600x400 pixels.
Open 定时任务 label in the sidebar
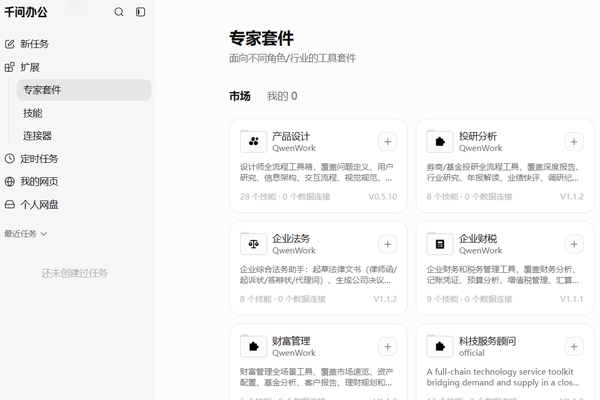pyautogui.click(x=39, y=158)
